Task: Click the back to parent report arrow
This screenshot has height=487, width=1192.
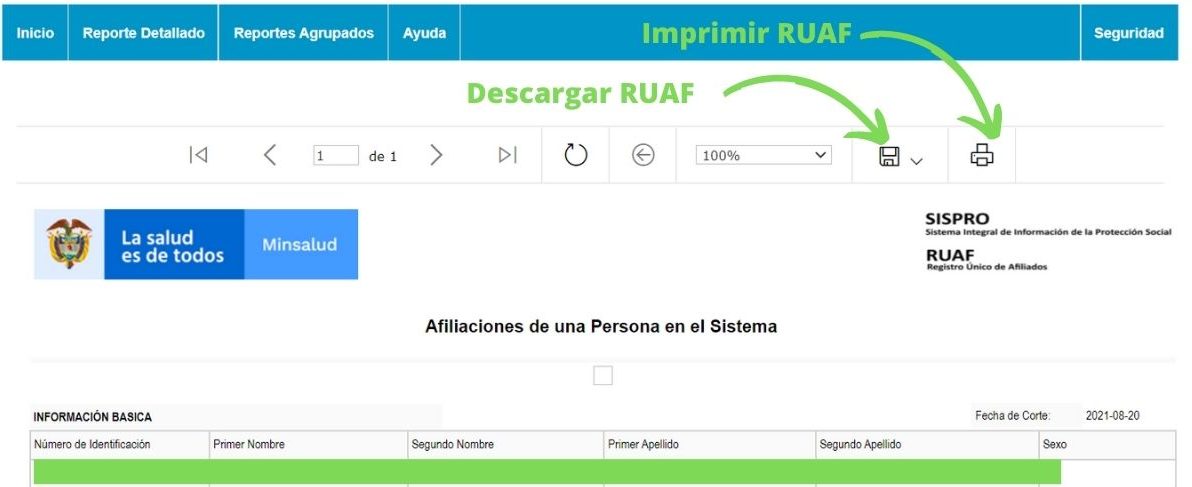Action: click(644, 155)
